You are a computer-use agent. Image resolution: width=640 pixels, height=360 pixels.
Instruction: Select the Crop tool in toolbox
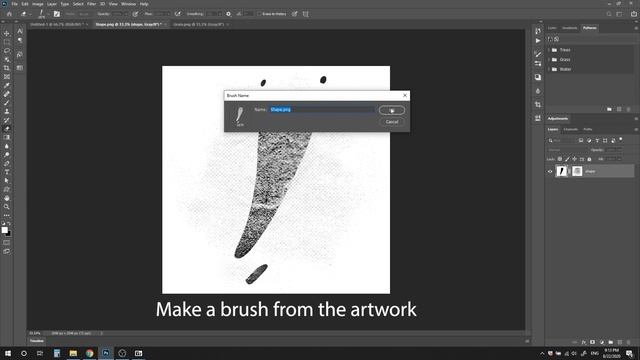pyautogui.click(x=7, y=68)
